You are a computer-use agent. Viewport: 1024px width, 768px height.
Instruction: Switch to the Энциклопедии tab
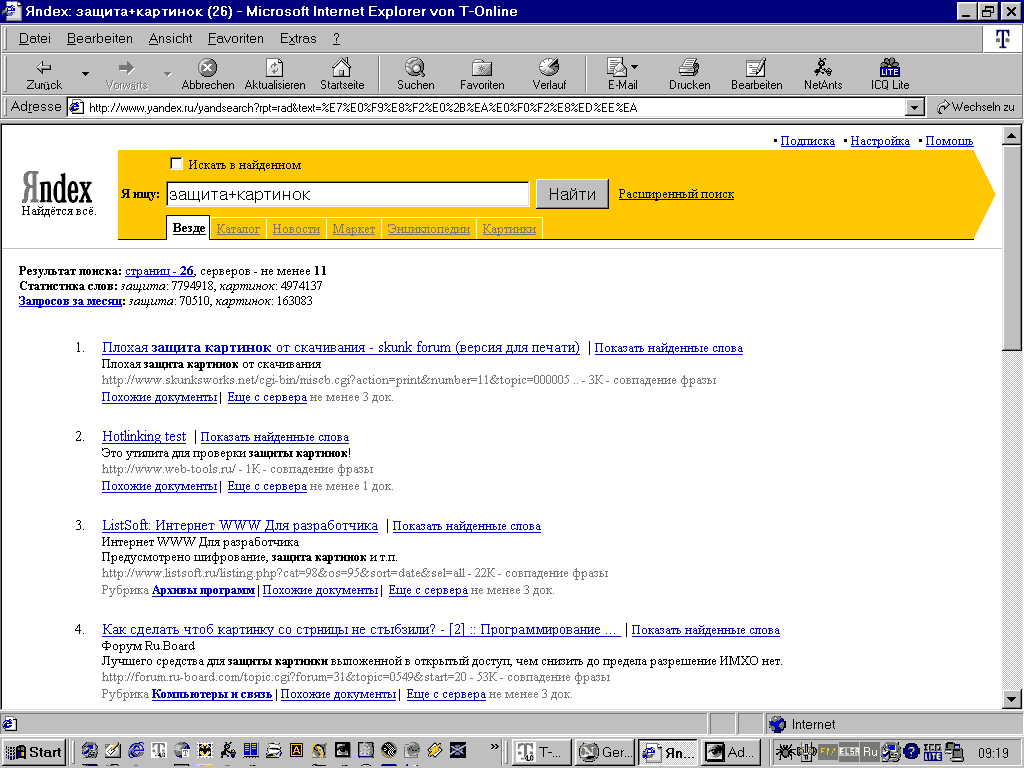(428, 229)
